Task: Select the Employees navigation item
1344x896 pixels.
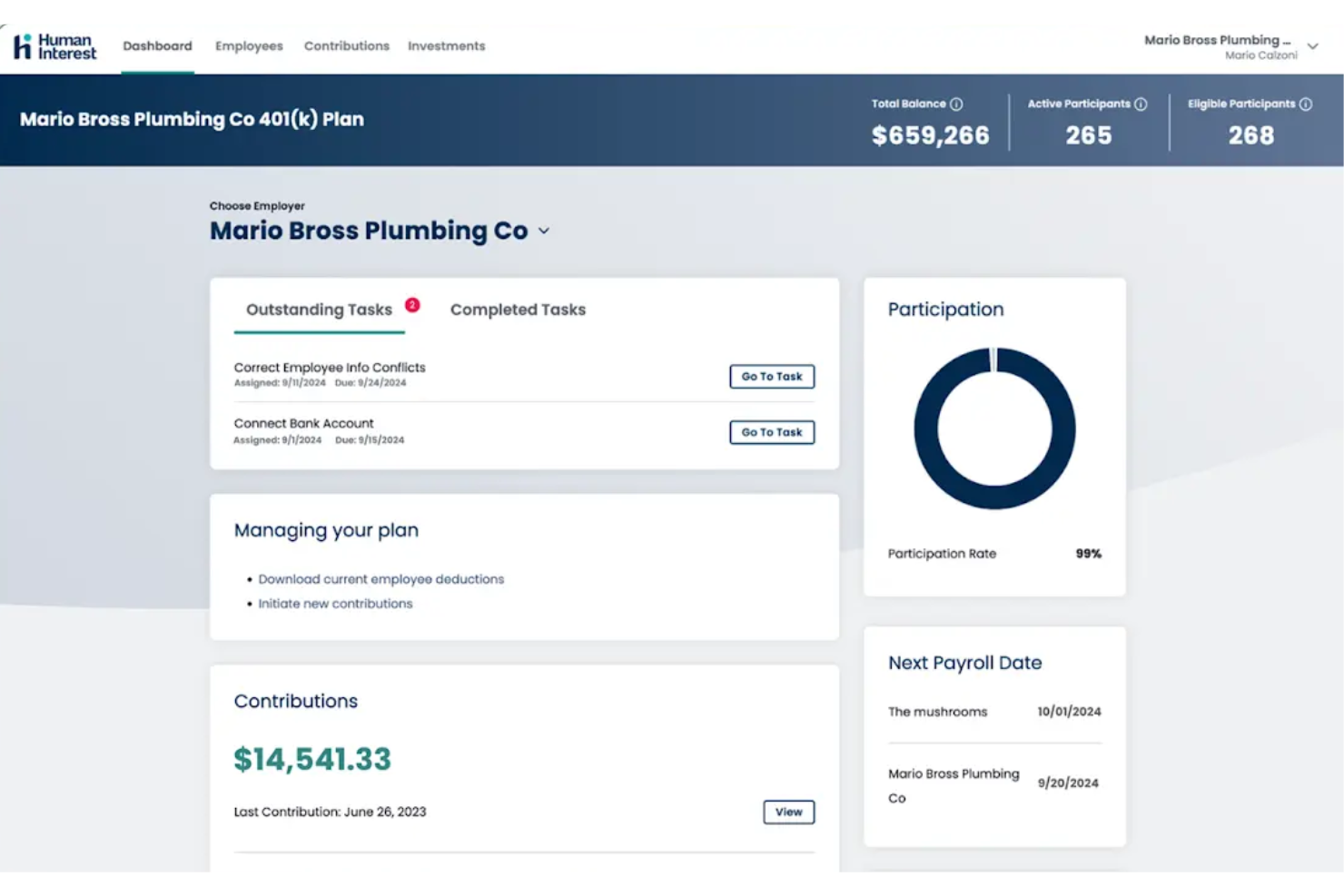Action: point(249,45)
